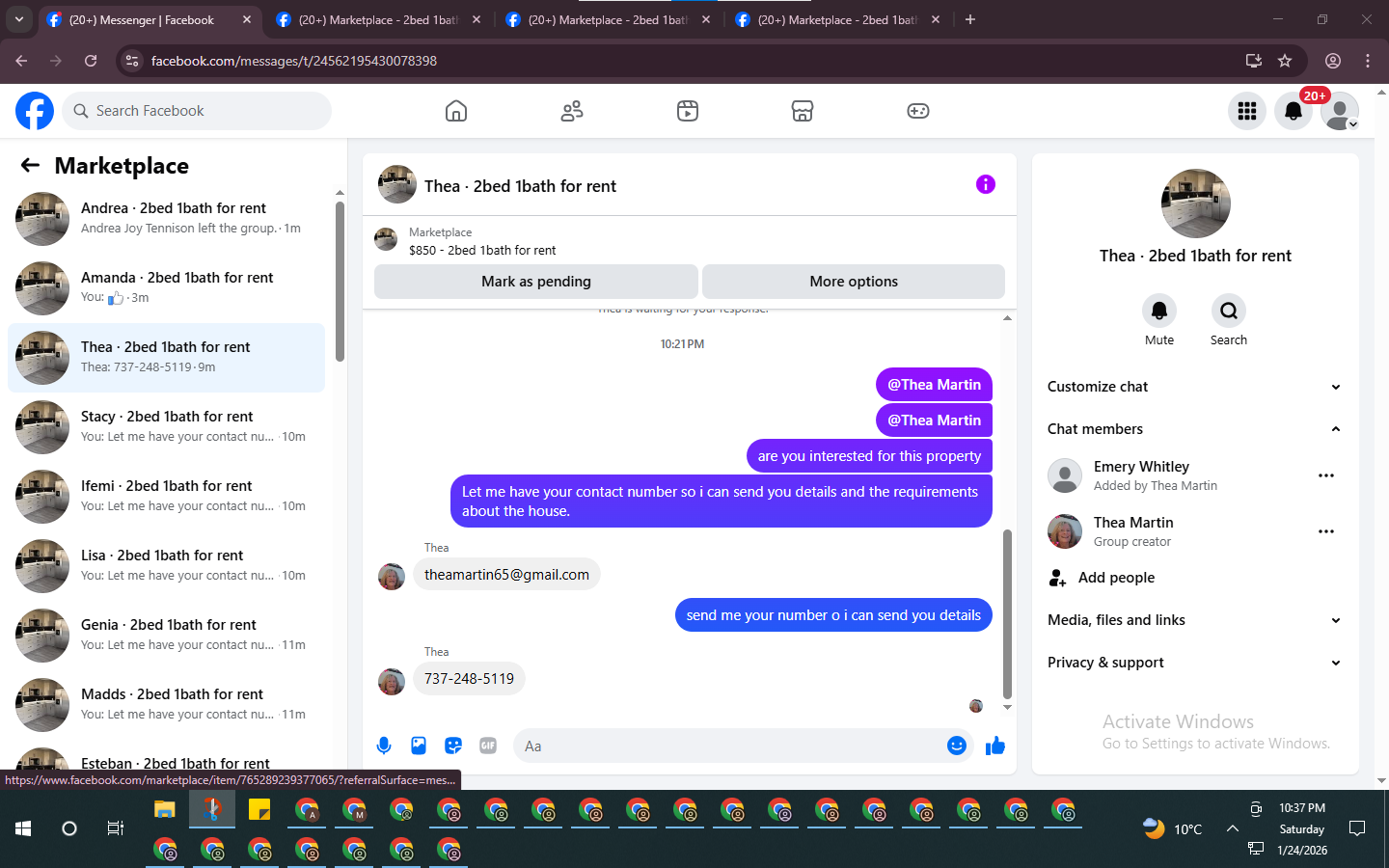
Task: Open notifications bell with 20+ badge
Action: coord(1294,111)
